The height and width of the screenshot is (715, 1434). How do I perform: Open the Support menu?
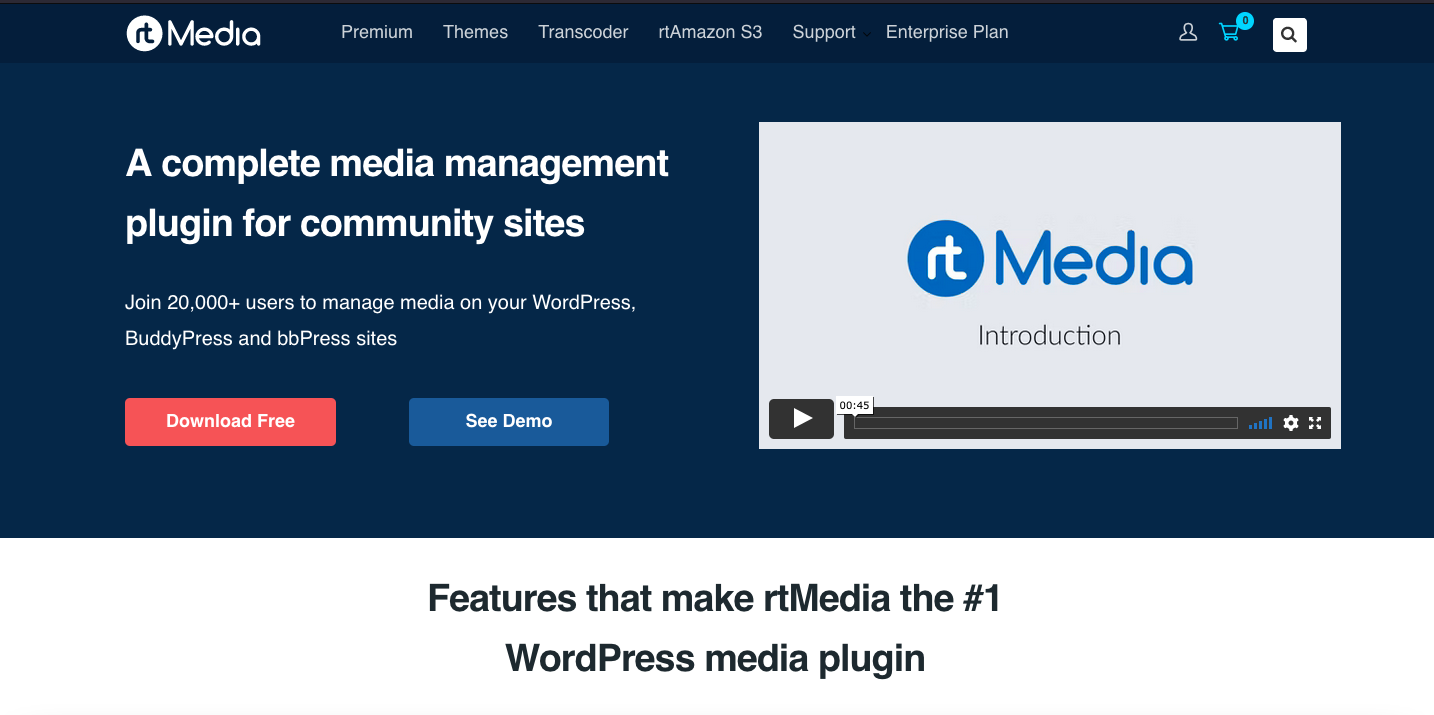coord(824,32)
